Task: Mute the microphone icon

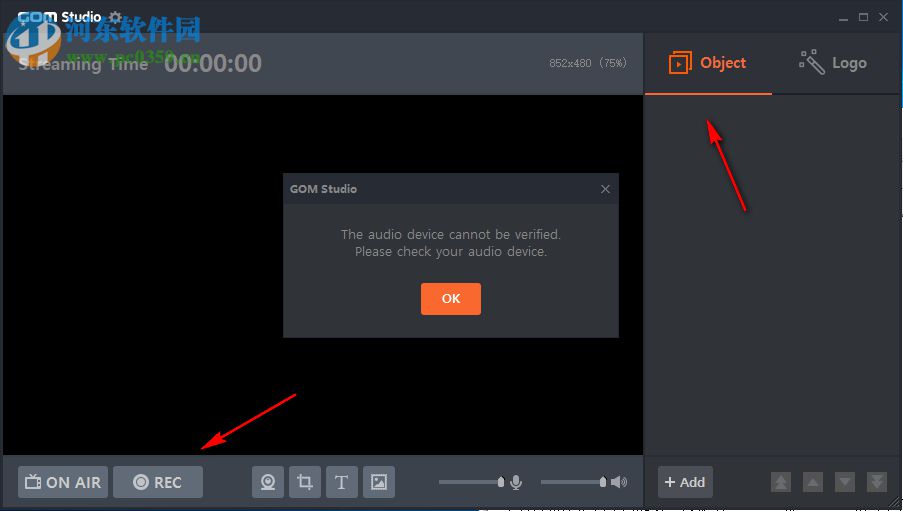Action: coord(516,482)
